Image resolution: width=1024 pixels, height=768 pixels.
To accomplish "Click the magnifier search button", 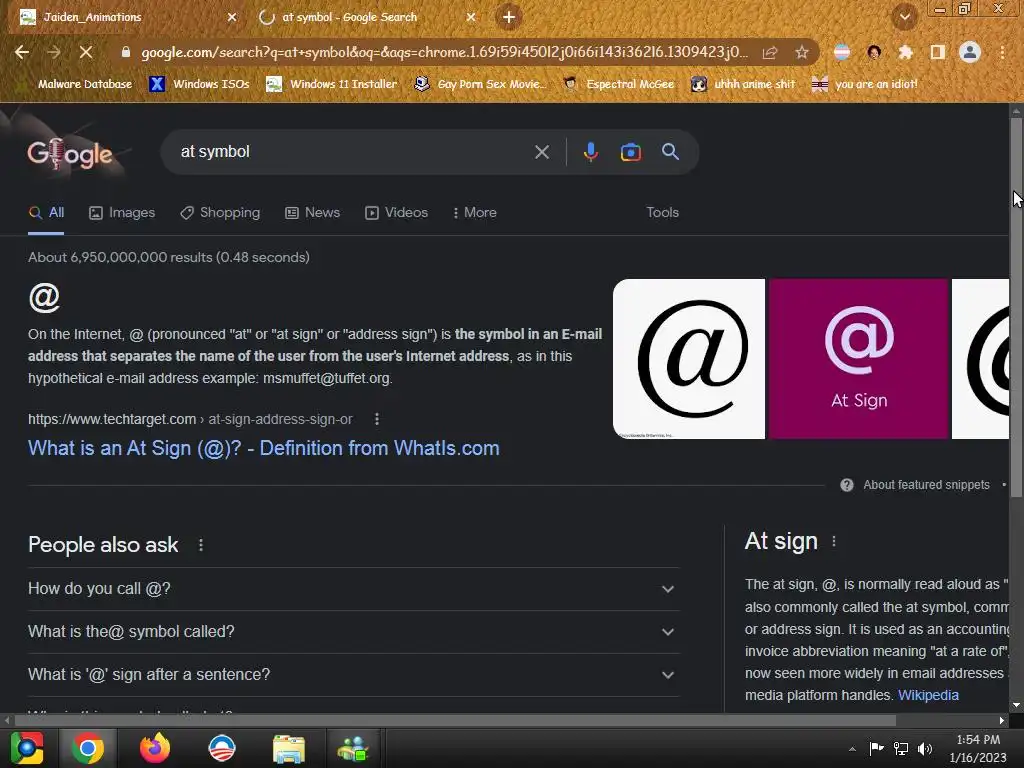I will tap(670, 152).
